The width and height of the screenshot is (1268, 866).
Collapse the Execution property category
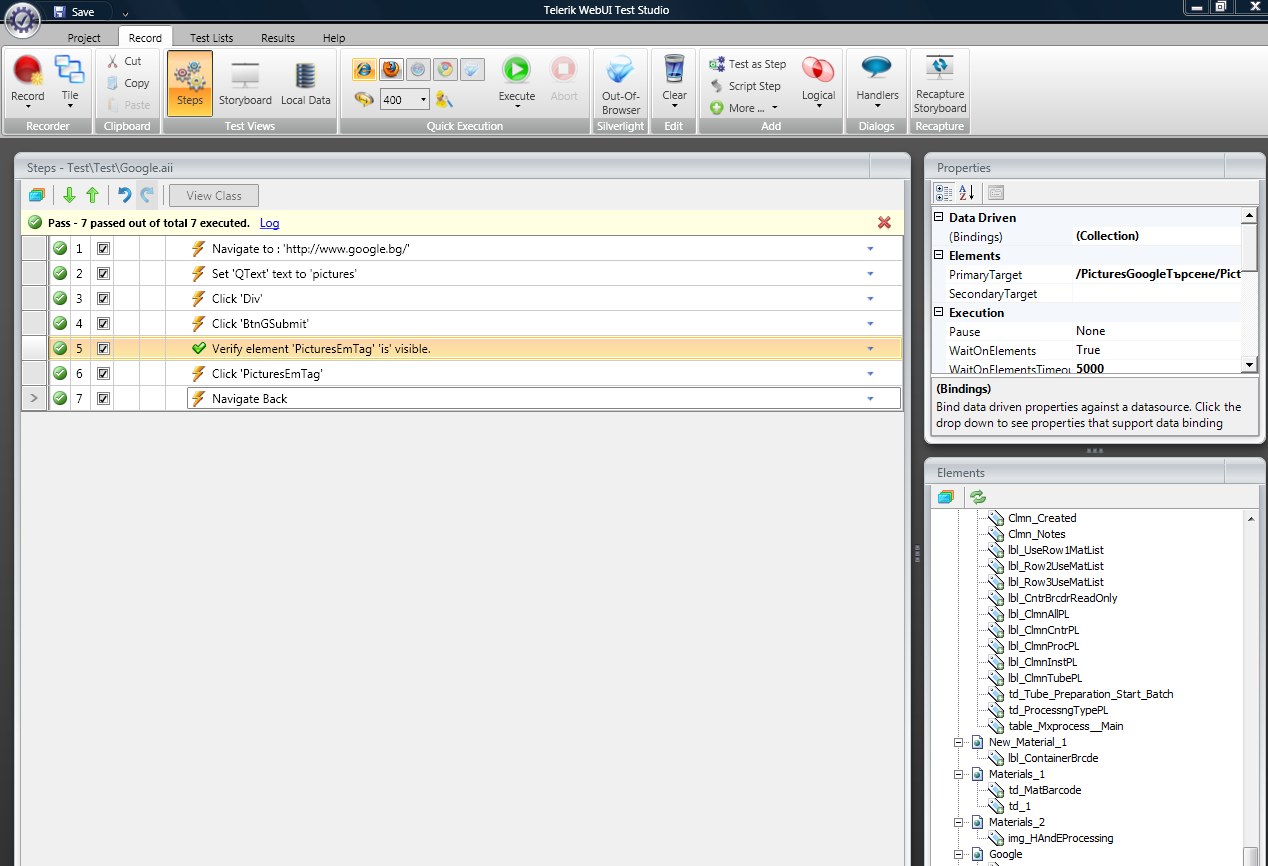coord(939,312)
